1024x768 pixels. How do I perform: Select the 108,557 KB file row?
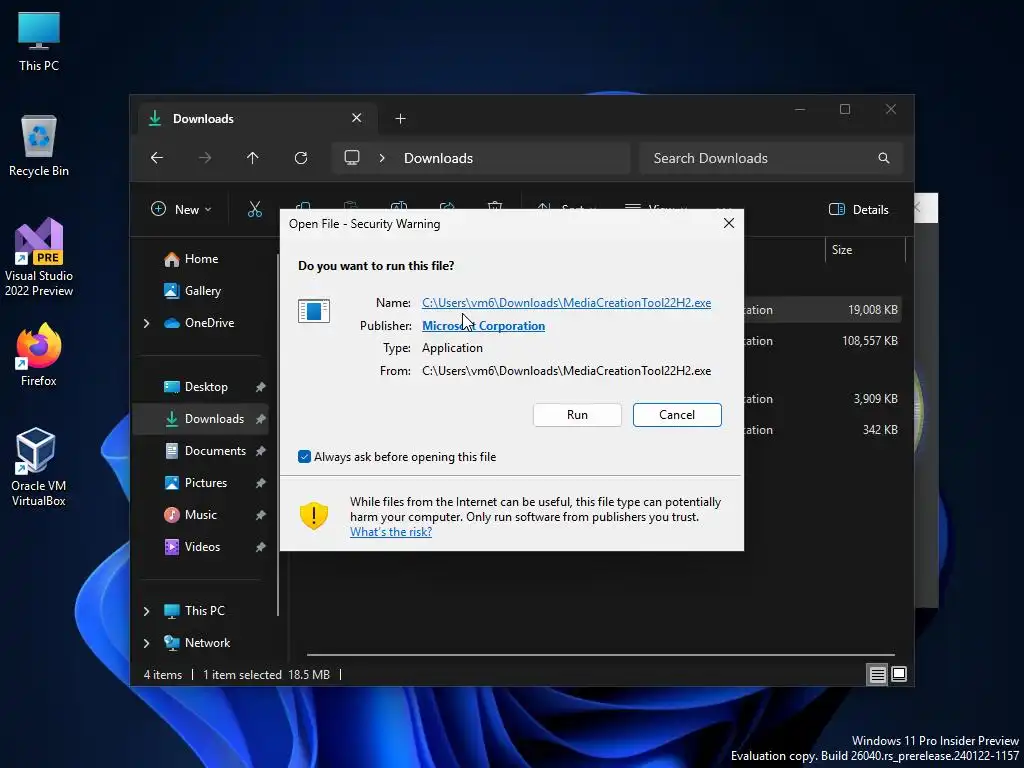(x=823, y=341)
